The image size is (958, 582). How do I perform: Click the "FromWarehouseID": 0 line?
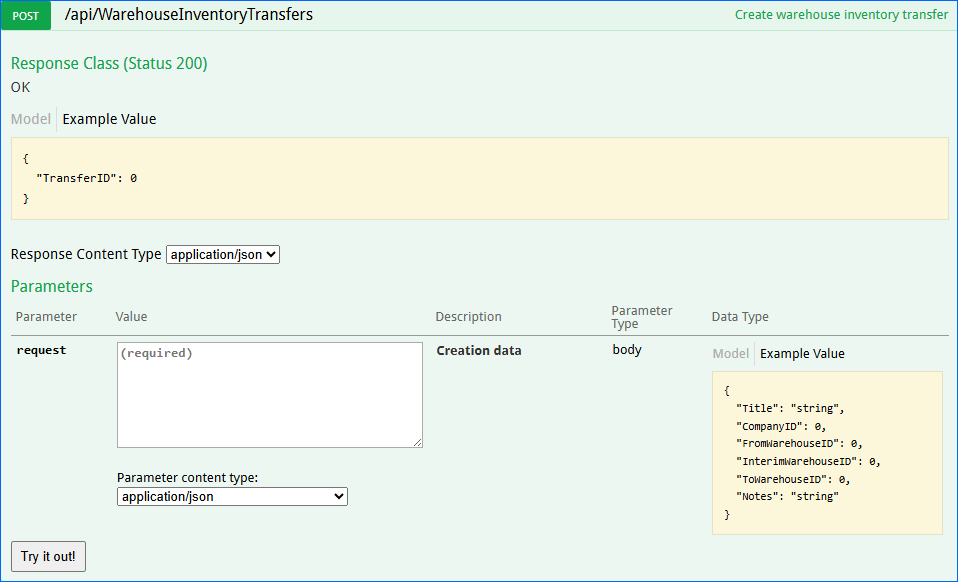pyautogui.click(x=799, y=444)
